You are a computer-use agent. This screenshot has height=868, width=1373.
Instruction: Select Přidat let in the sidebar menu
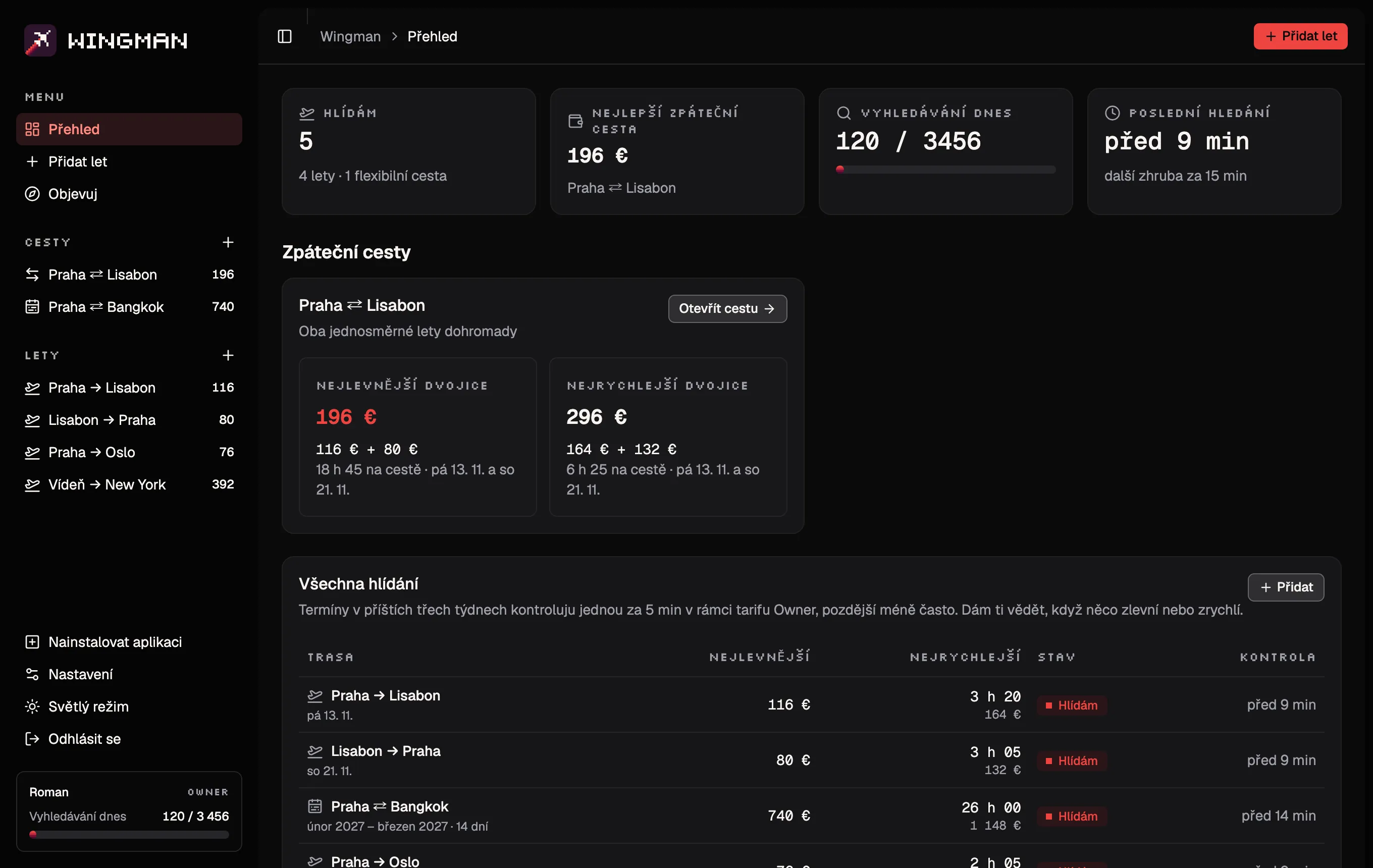click(x=129, y=162)
